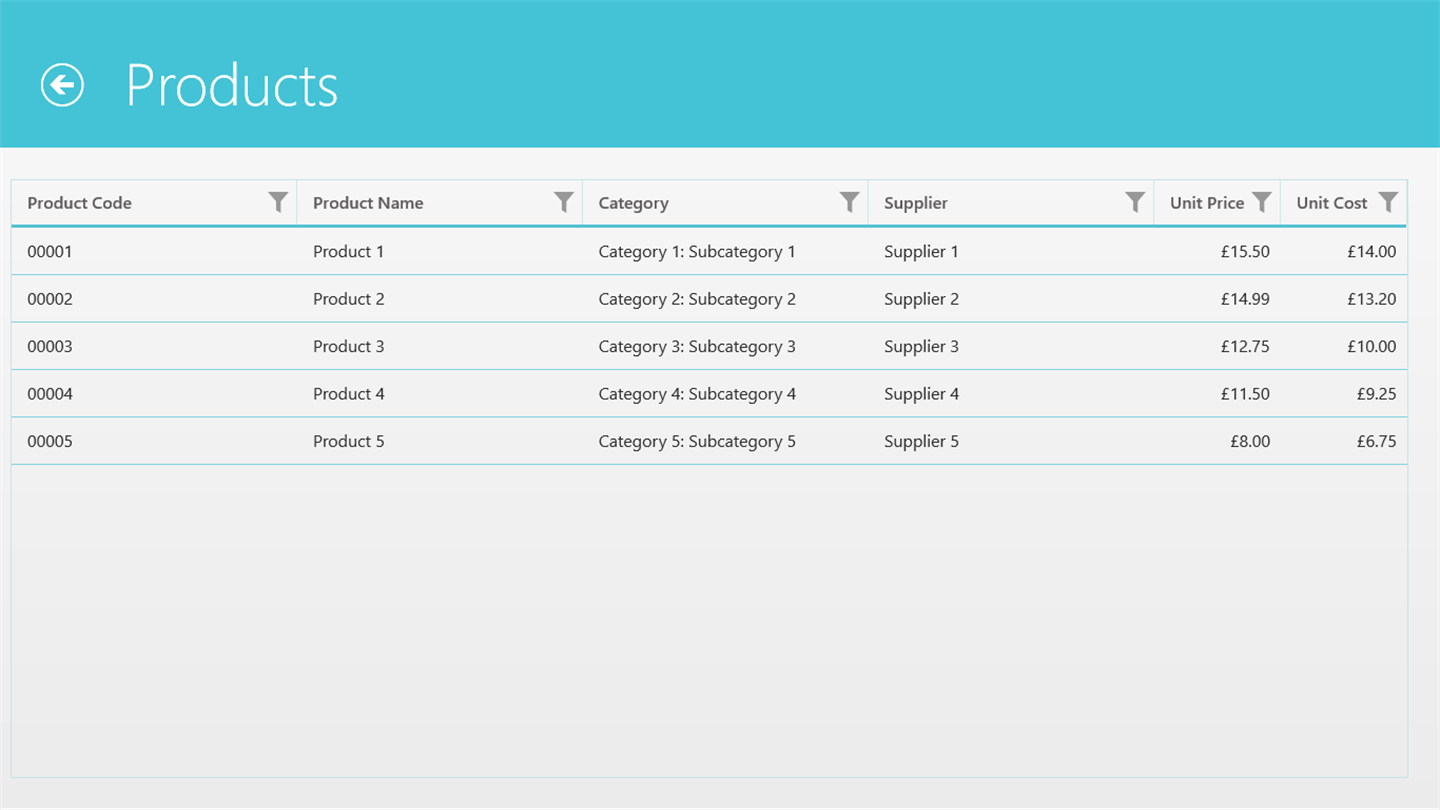Open the Category column filter
1440x810 pixels.
[x=849, y=202]
